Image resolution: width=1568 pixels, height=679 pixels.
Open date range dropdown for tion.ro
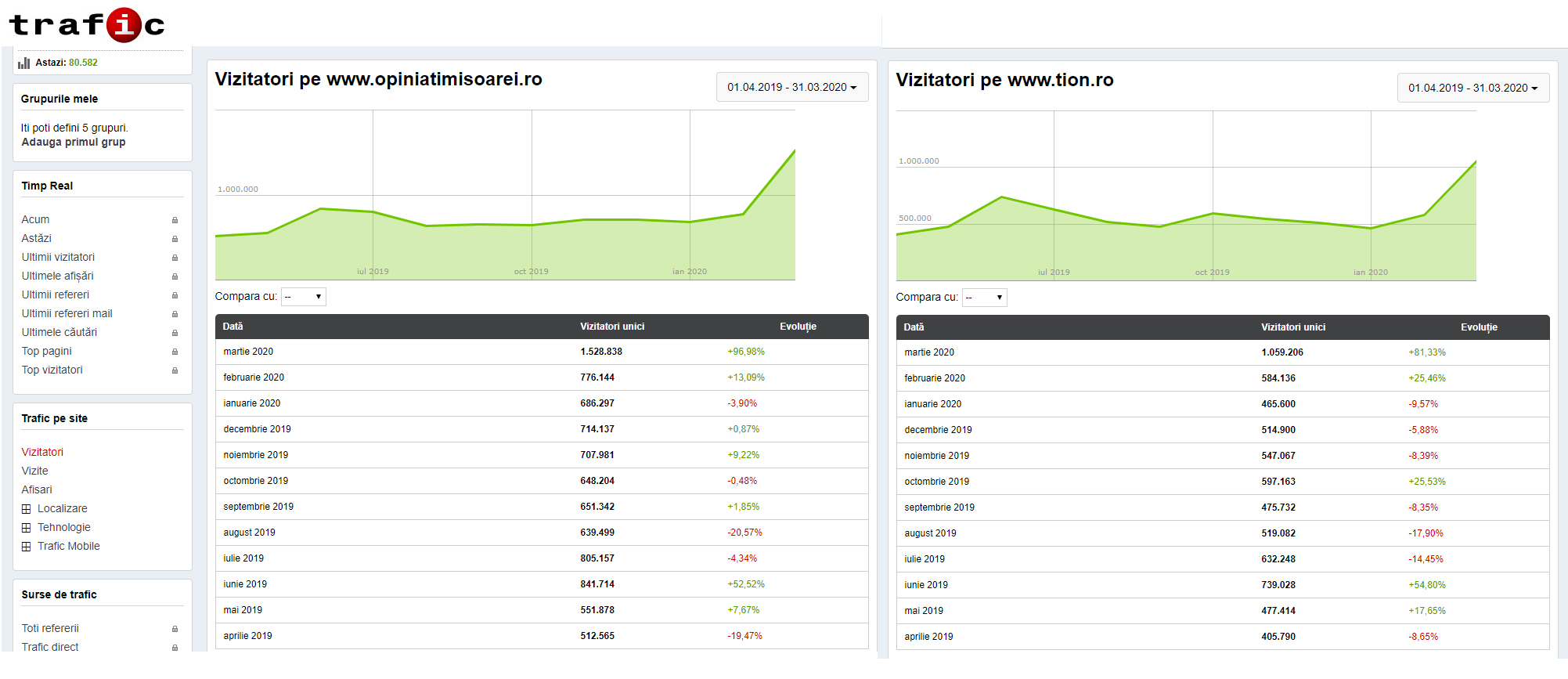coord(1473,88)
